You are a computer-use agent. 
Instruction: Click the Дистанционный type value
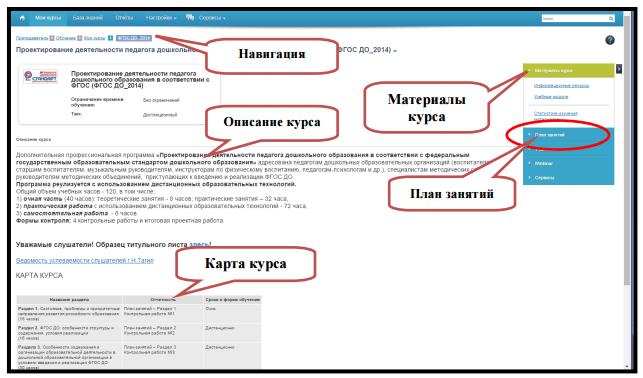tap(160, 115)
